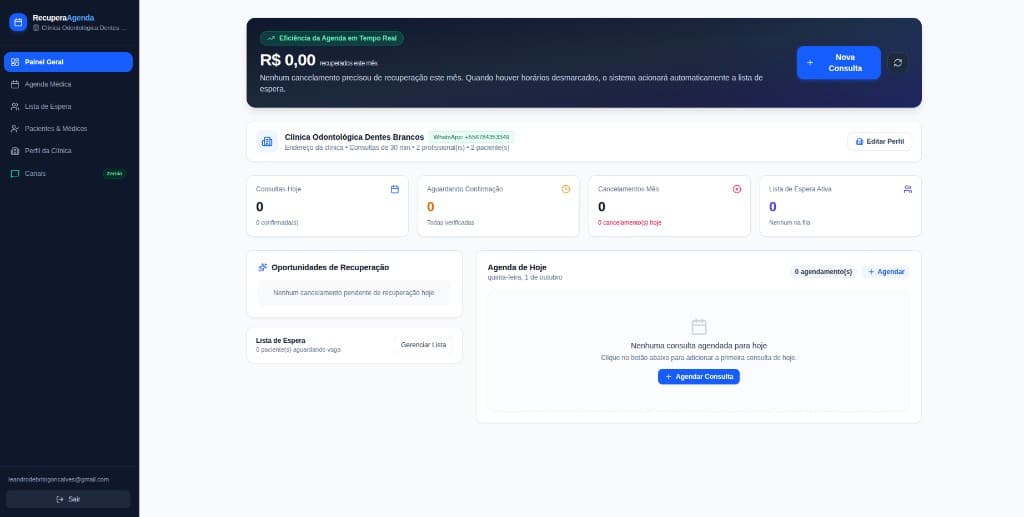
Task: Click the Pacientes & Médicos user icon
Action: 15,129
